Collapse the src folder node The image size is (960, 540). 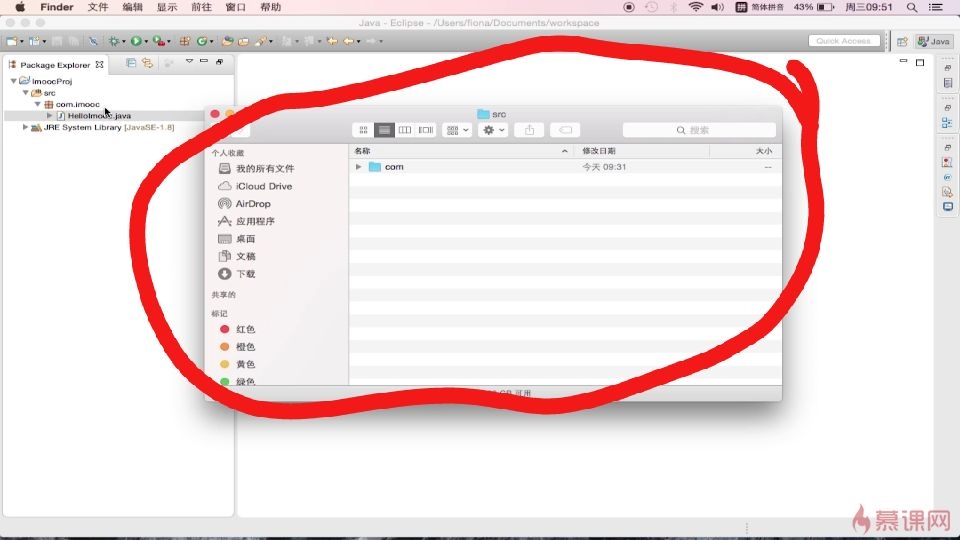[x=26, y=92]
